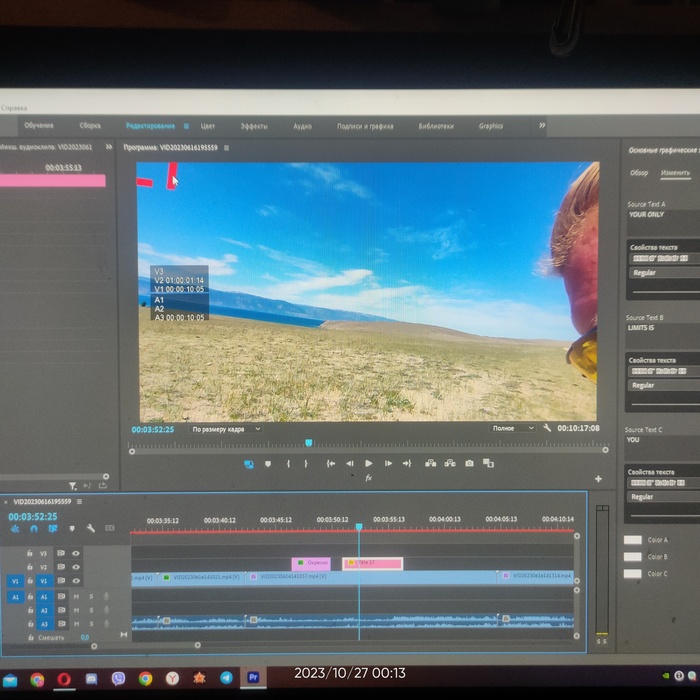Add a marker in Program monitor controls
Image resolution: width=700 pixels, height=700 pixels.
coord(268,464)
